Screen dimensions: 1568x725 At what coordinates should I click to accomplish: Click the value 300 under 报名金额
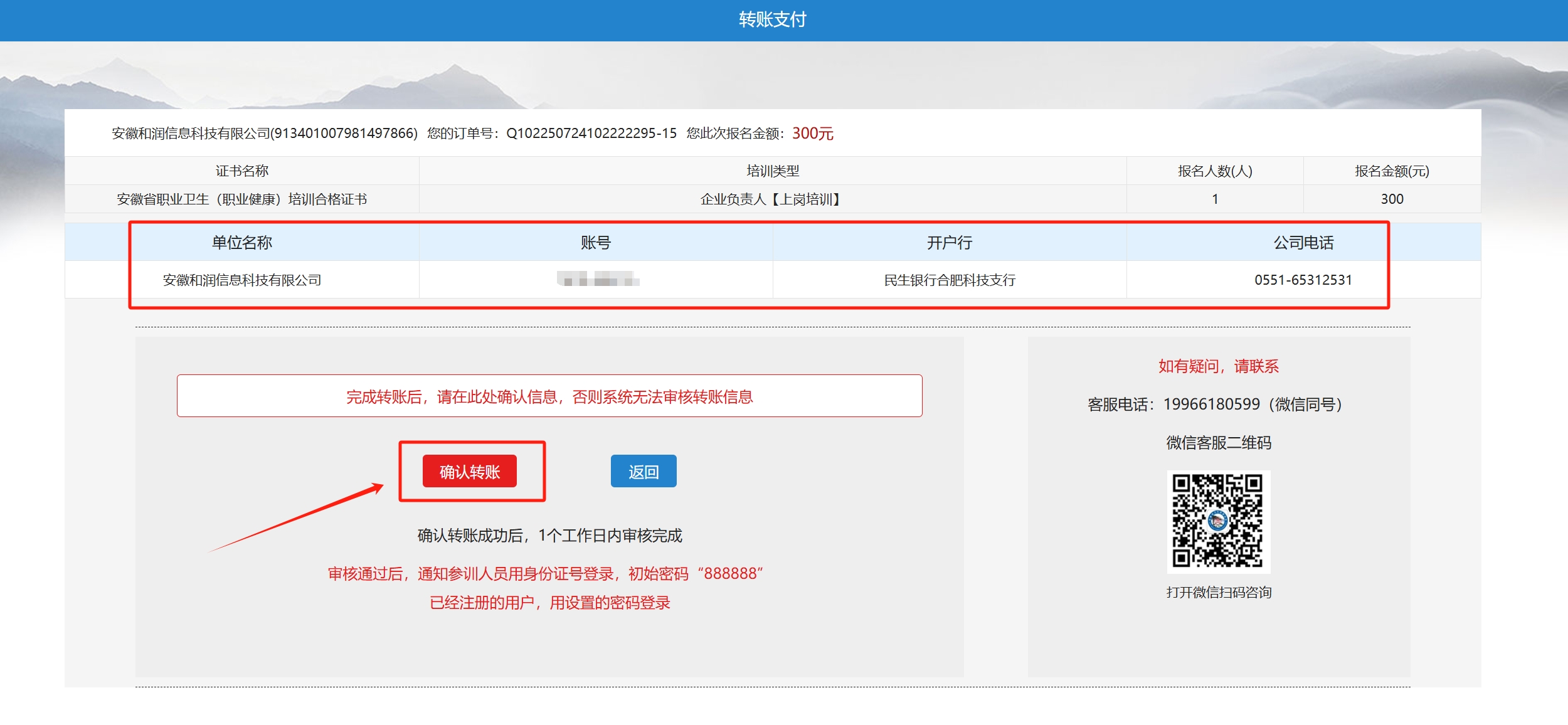coord(1392,199)
